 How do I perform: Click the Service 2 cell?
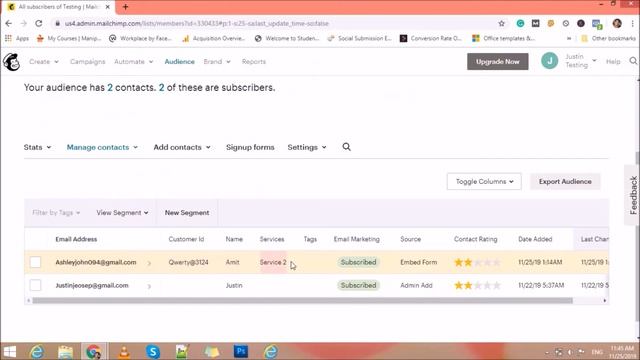pos(273,262)
